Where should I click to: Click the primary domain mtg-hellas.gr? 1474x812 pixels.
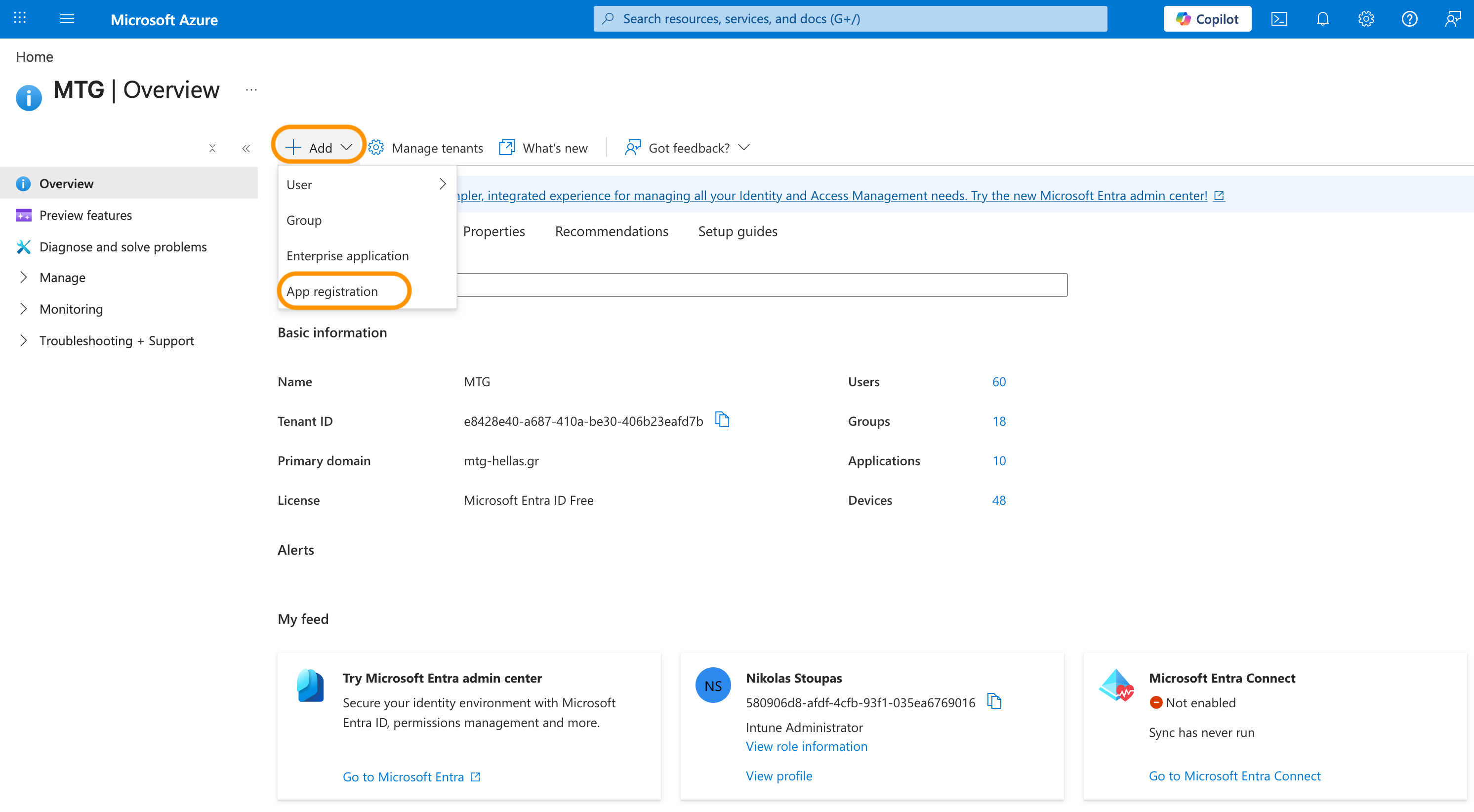(x=501, y=461)
